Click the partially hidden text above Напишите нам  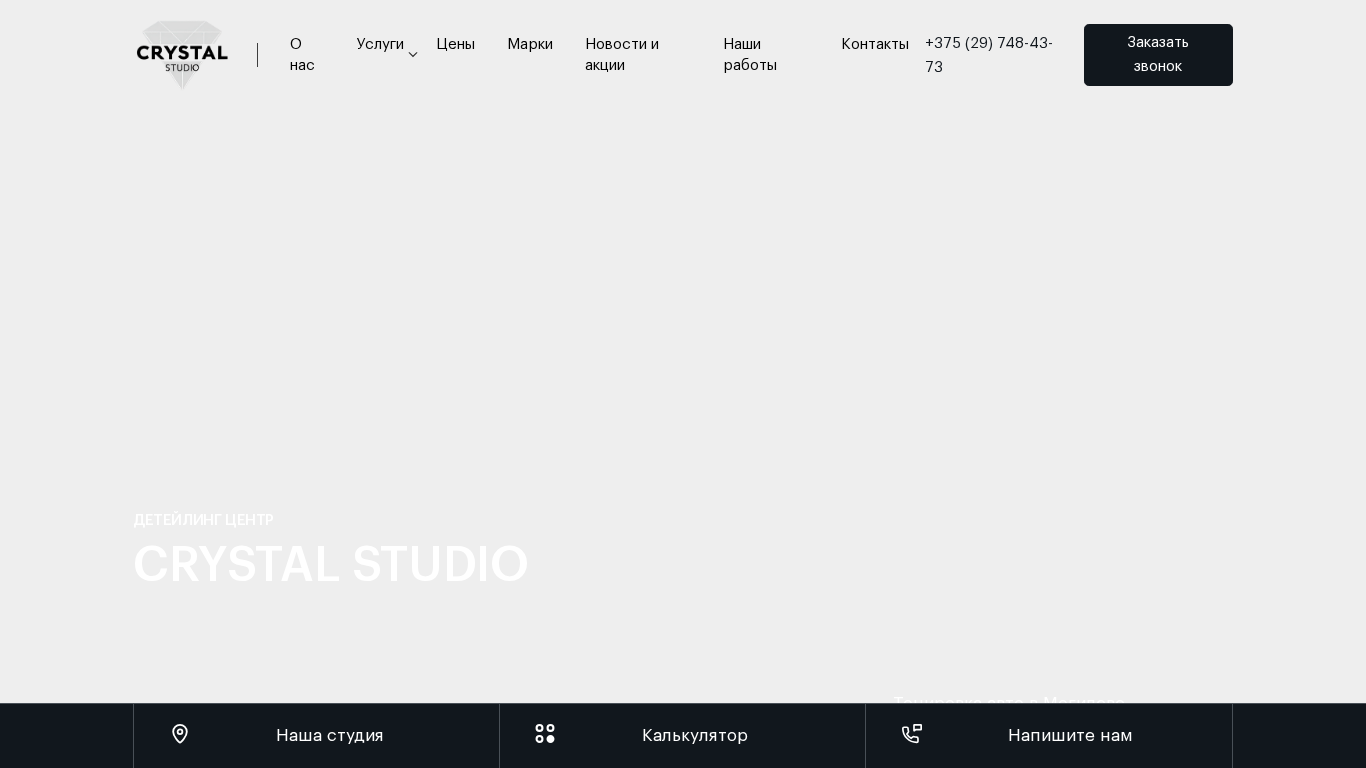[1008, 699]
